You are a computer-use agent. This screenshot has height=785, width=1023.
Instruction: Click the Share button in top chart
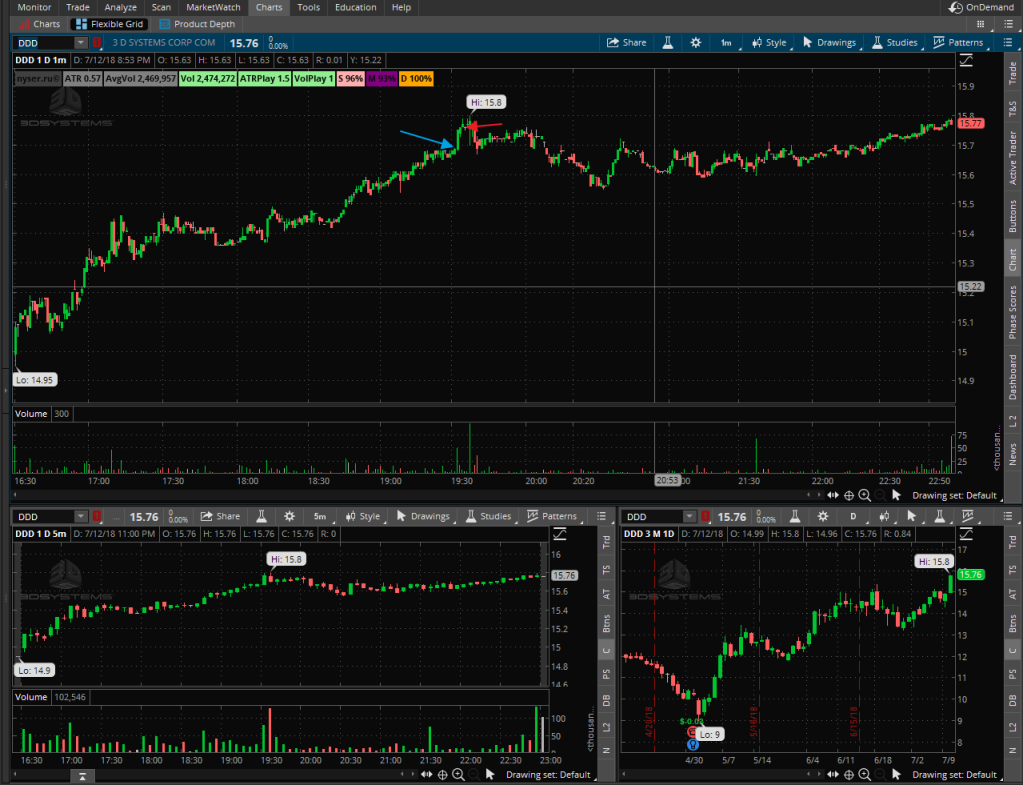(x=627, y=43)
